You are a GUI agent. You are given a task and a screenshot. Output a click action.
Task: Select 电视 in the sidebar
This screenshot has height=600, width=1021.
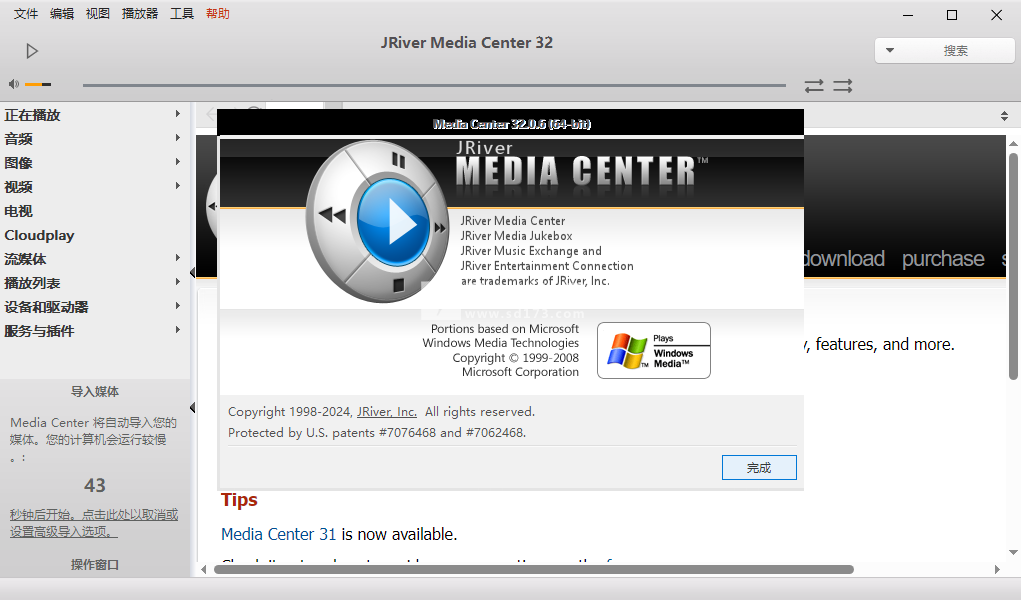(18, 211)
